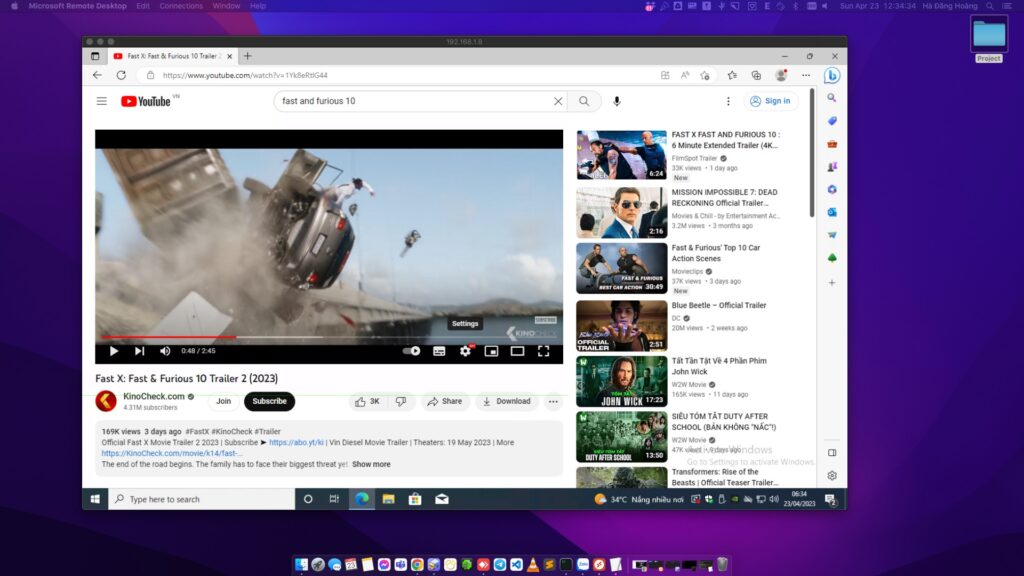The height and width of the screenshot is (576, 1024).
Task: Open Bing chat sidebar button
Action: (x=831, y=75)
